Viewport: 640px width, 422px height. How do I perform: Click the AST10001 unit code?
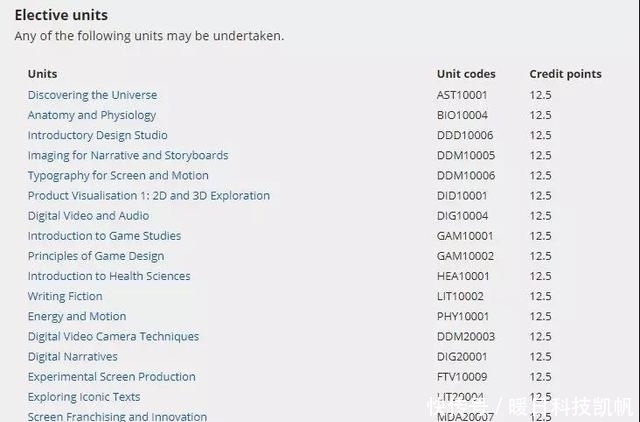(x=464, y=95)
